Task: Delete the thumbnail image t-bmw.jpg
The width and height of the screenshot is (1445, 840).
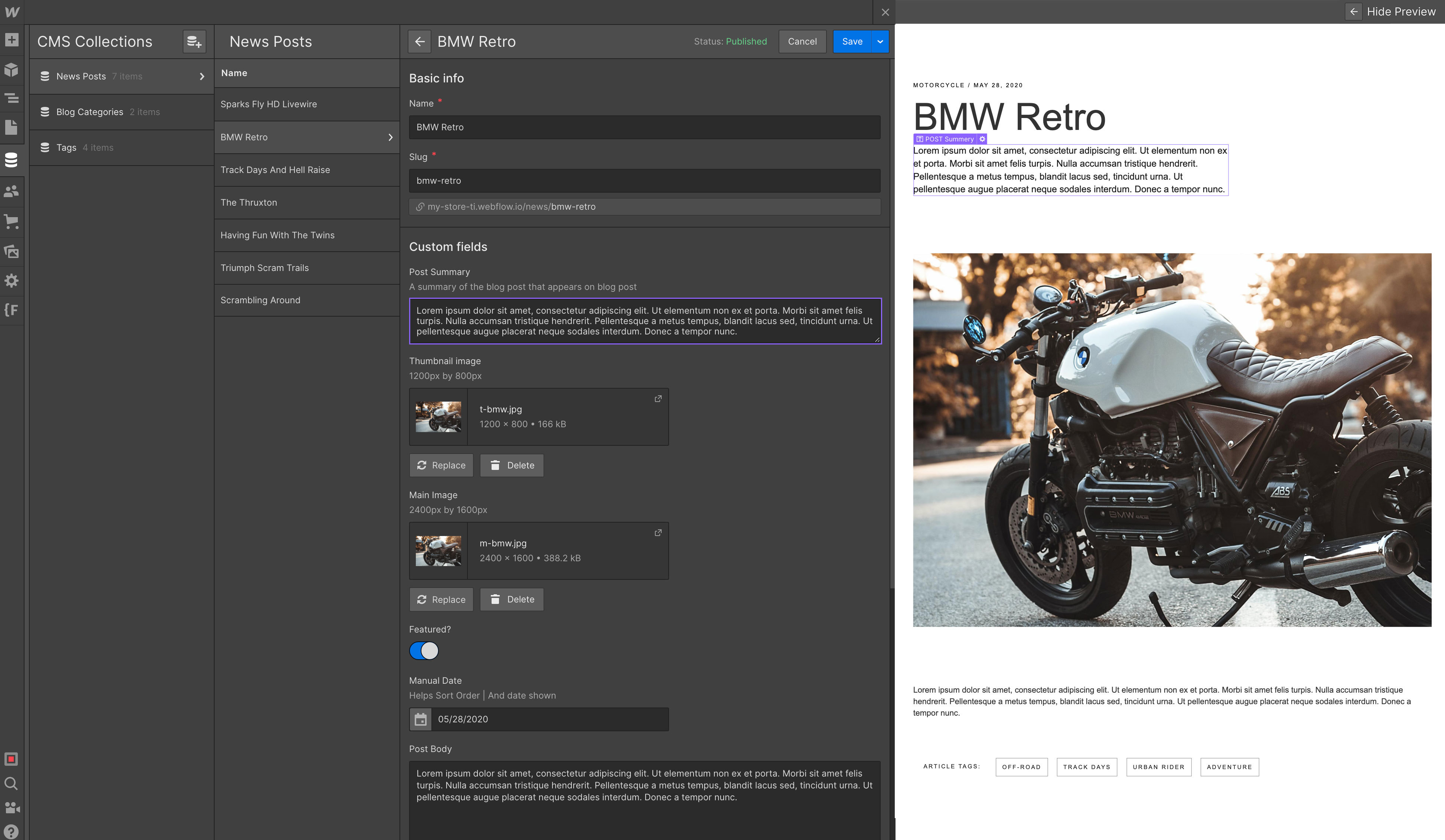Action: tap(512, 465)
